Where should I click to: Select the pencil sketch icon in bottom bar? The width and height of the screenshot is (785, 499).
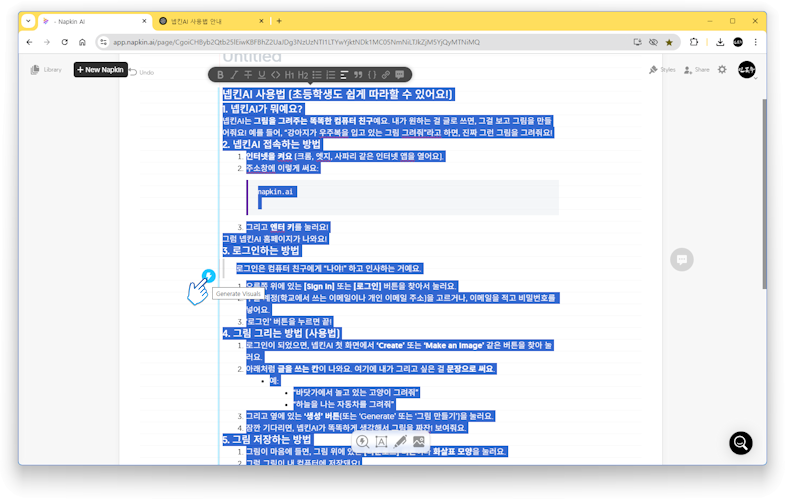click(400, 441)
